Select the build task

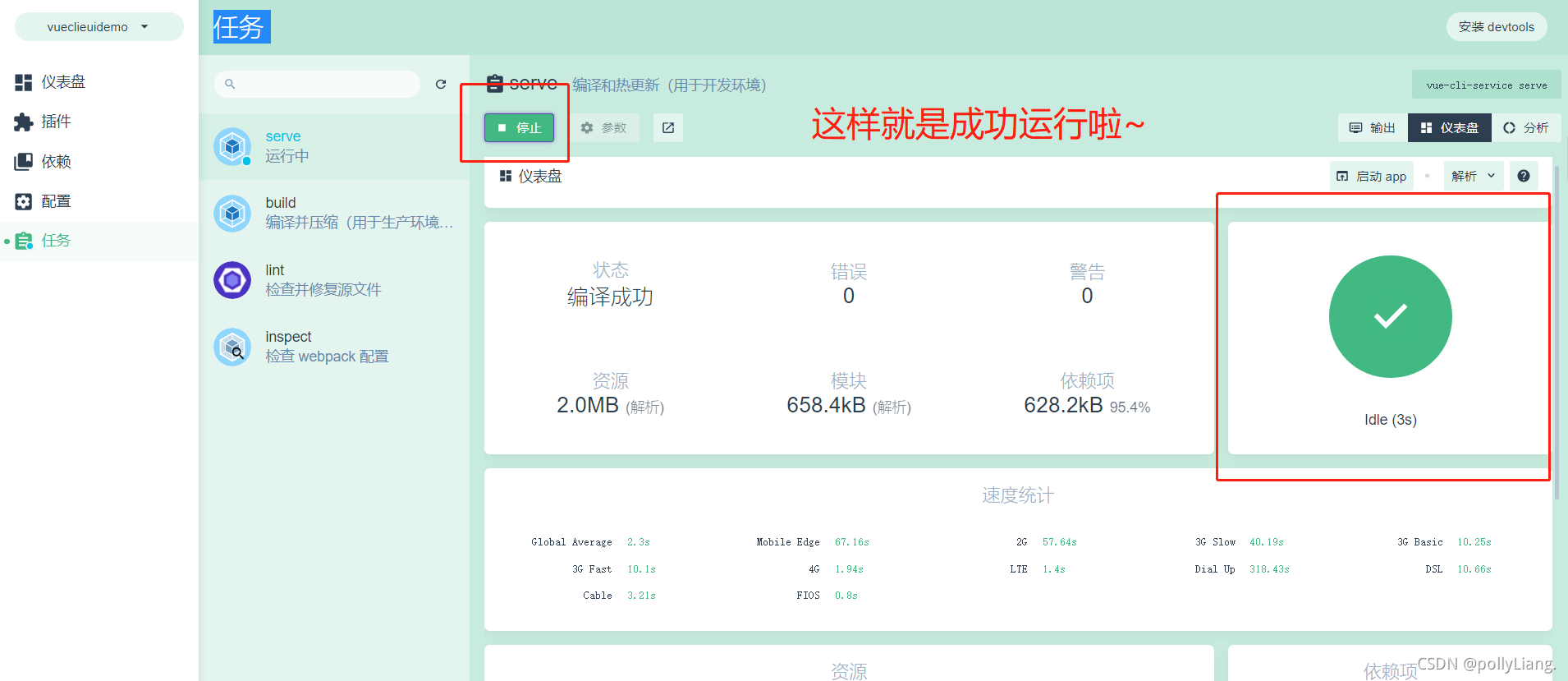334,213
